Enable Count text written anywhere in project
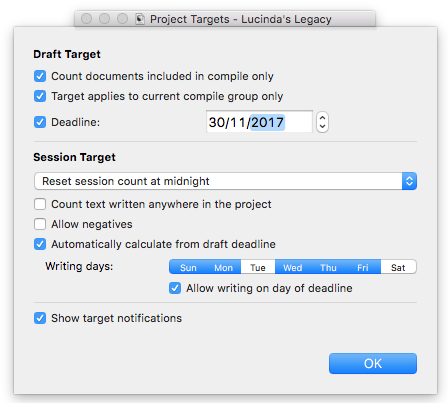Screen dimensions: 448x403 tap(40, 204)
